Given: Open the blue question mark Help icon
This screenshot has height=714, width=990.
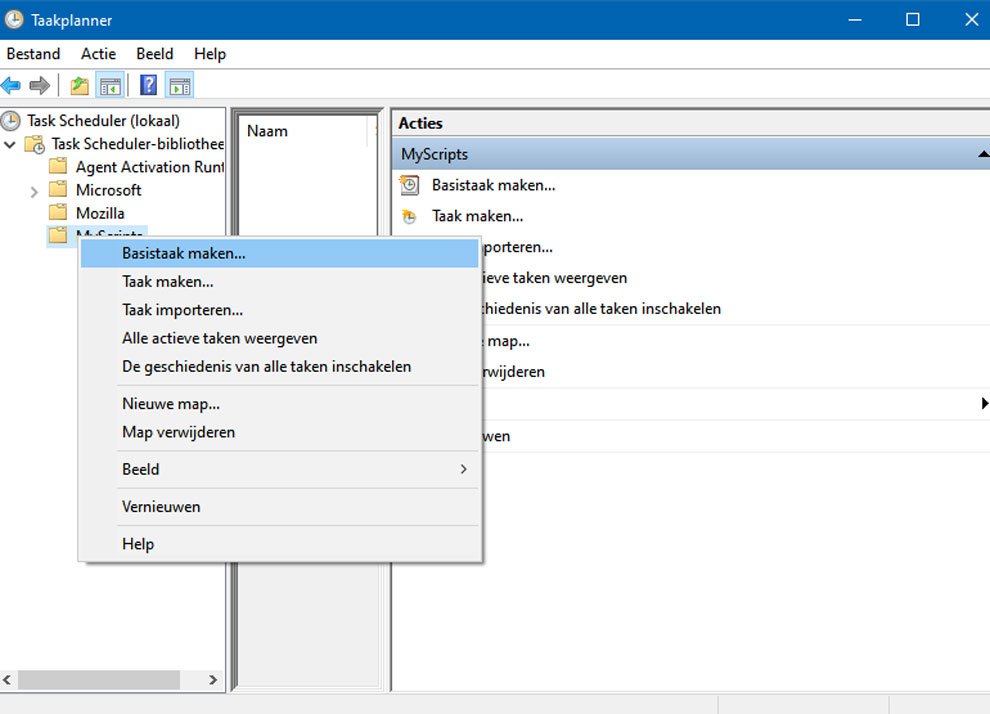Looking at the screenshot, I should [x=148, y=85].
